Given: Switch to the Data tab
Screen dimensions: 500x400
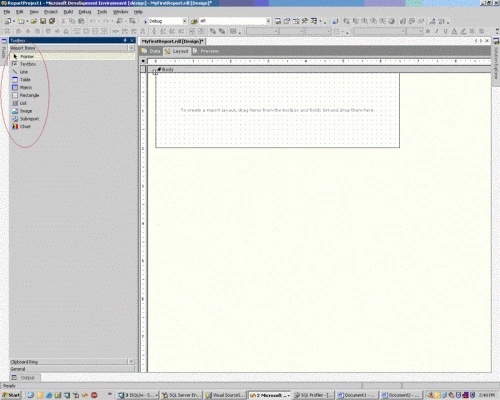Looking at the screenshot, I should [x=151, y=51].
